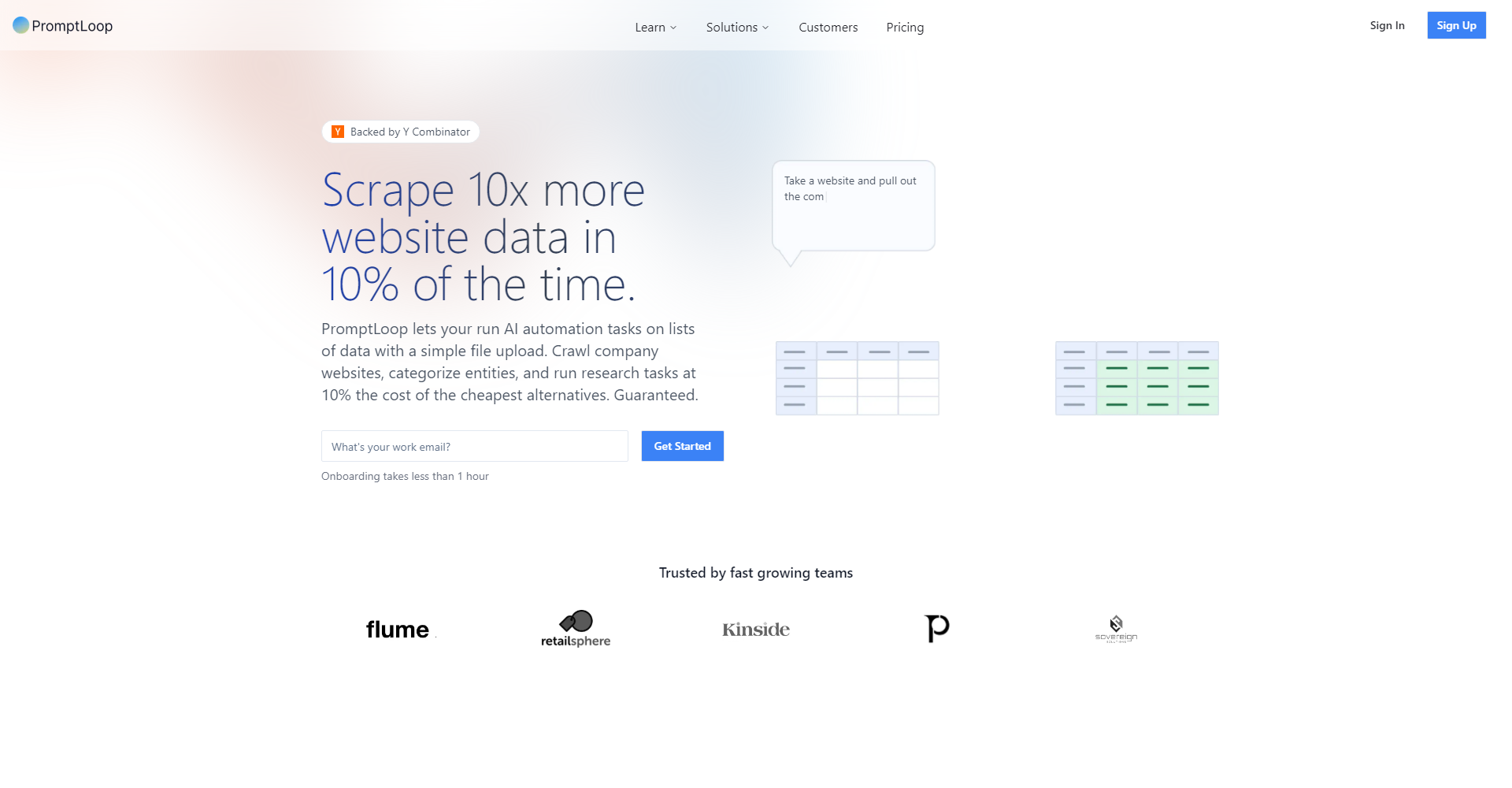The width and height of the screenshot is (1512, 788).
Task: Click the blue spreadsheet illustration
Action: pos(856,378)
